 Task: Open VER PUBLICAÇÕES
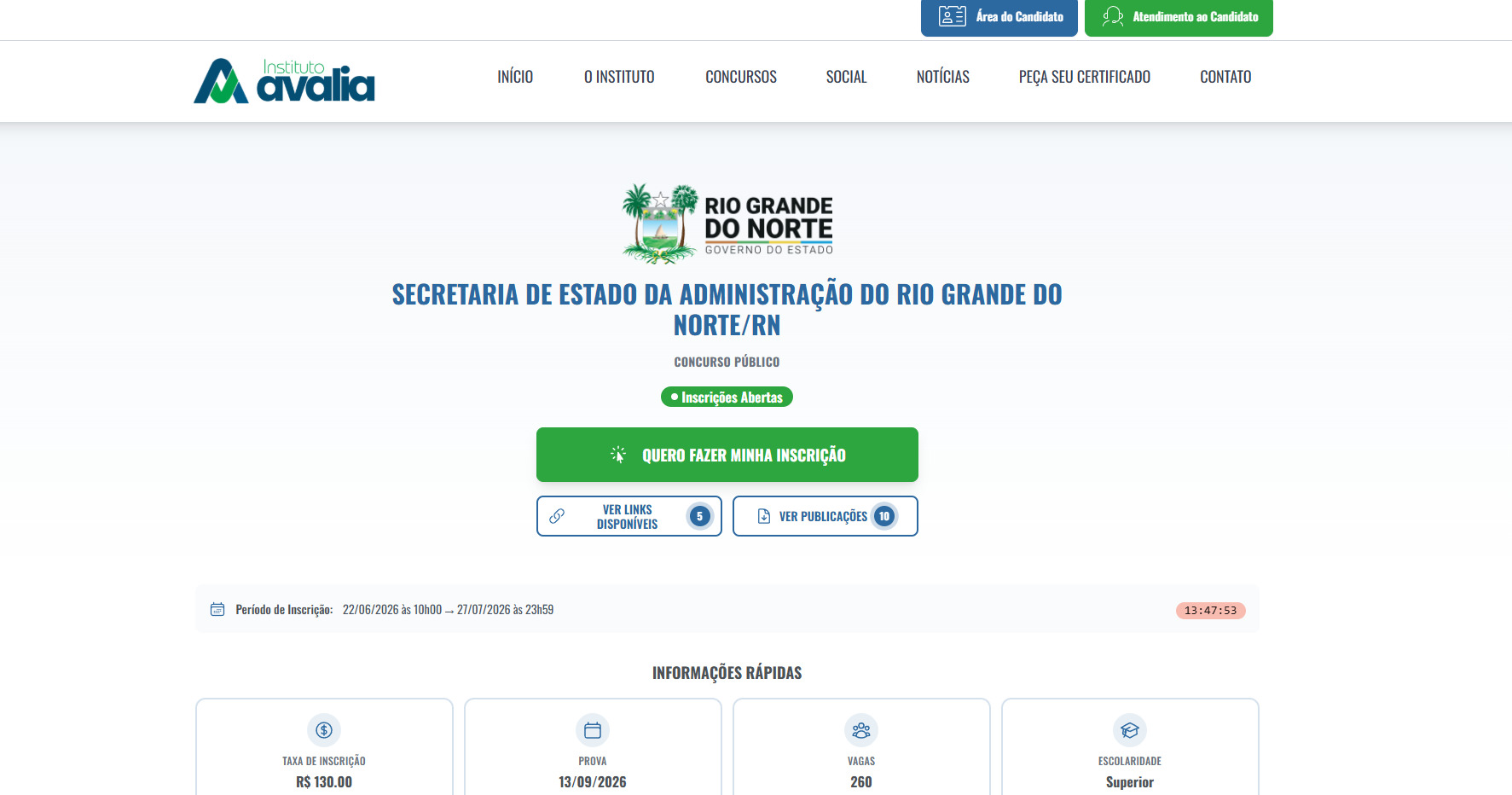[826, 516]
